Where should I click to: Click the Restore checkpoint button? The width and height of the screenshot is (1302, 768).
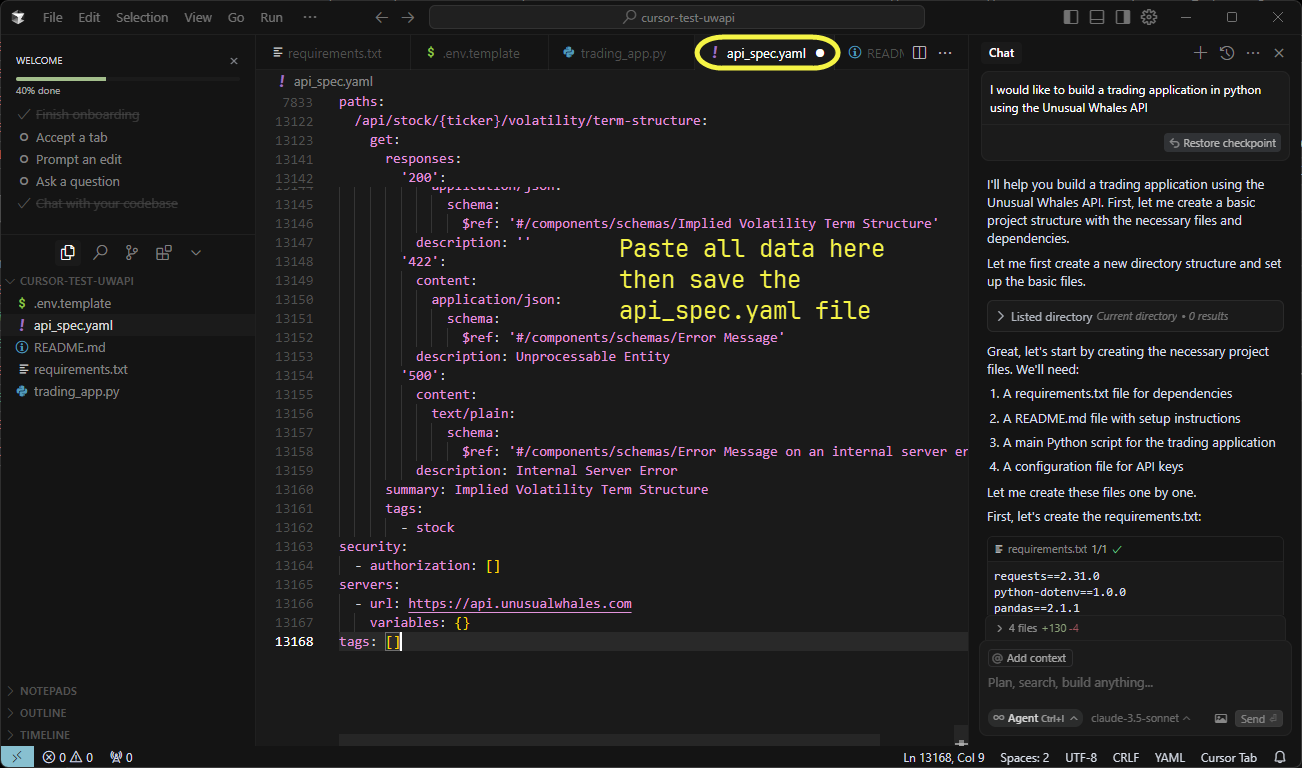[1222, 142]
